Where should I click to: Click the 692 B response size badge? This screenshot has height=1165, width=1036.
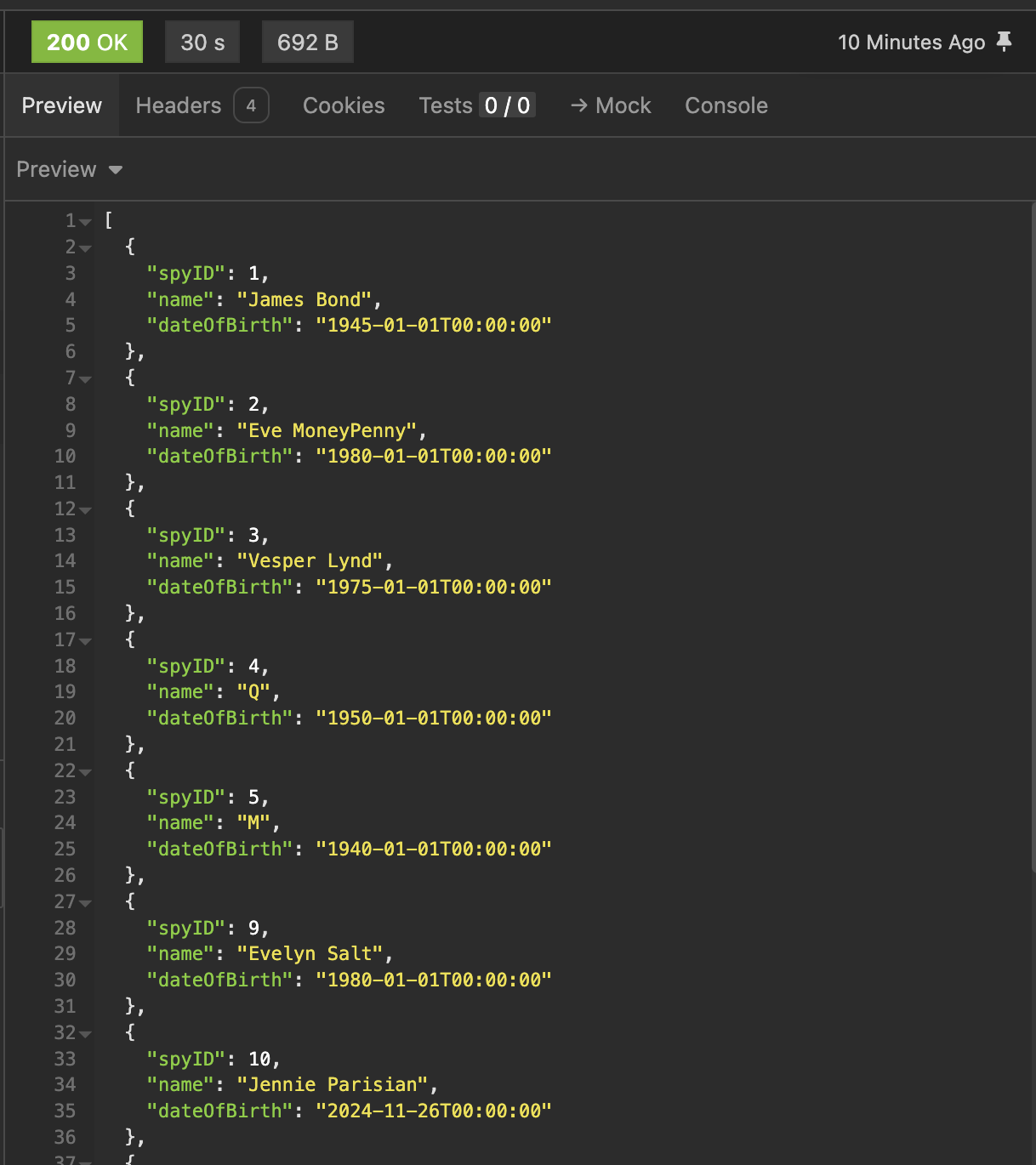(307, 43)
